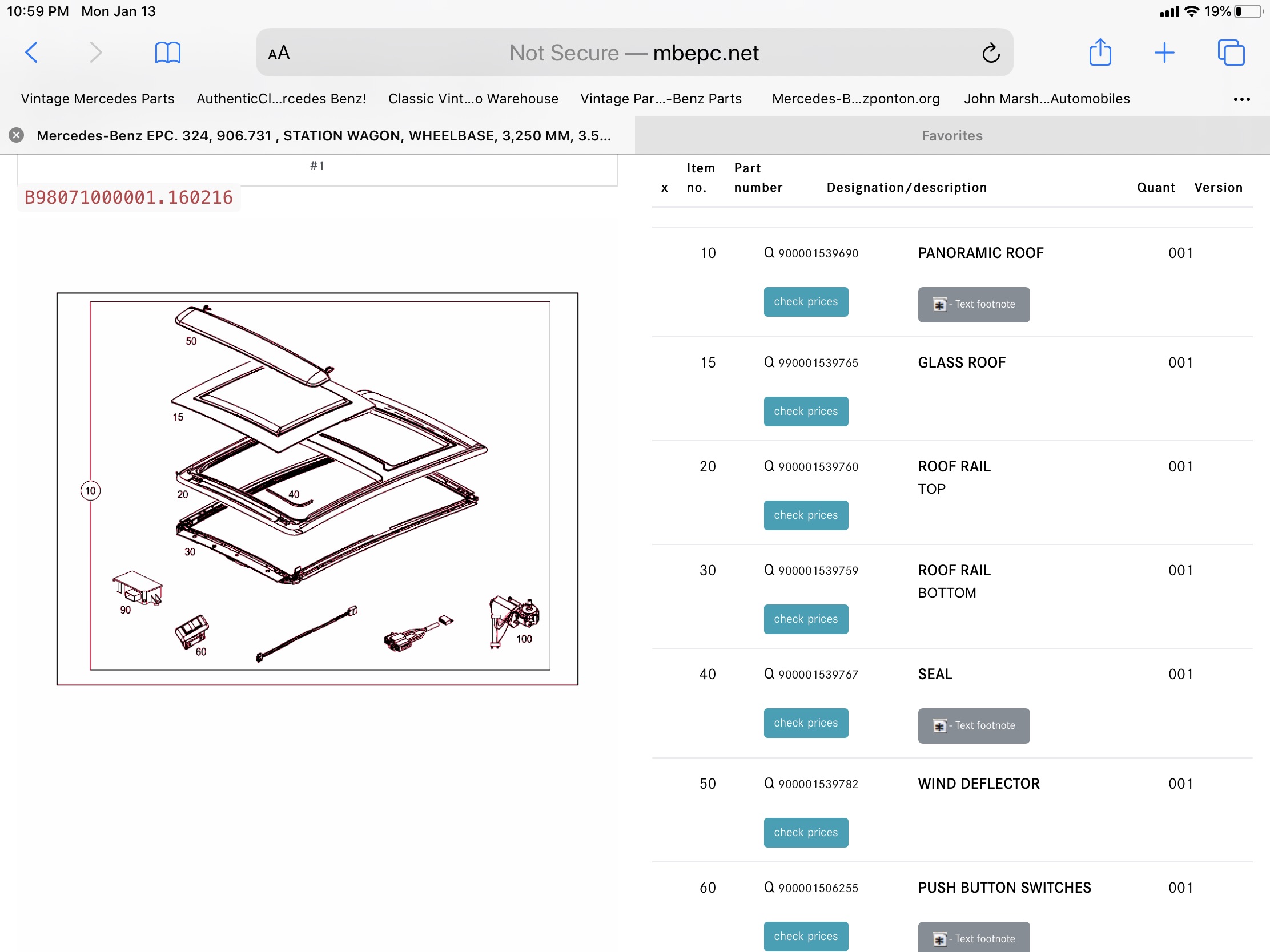
Task: Tap the battery 19% indicator
Action: tap(1233, 11)
